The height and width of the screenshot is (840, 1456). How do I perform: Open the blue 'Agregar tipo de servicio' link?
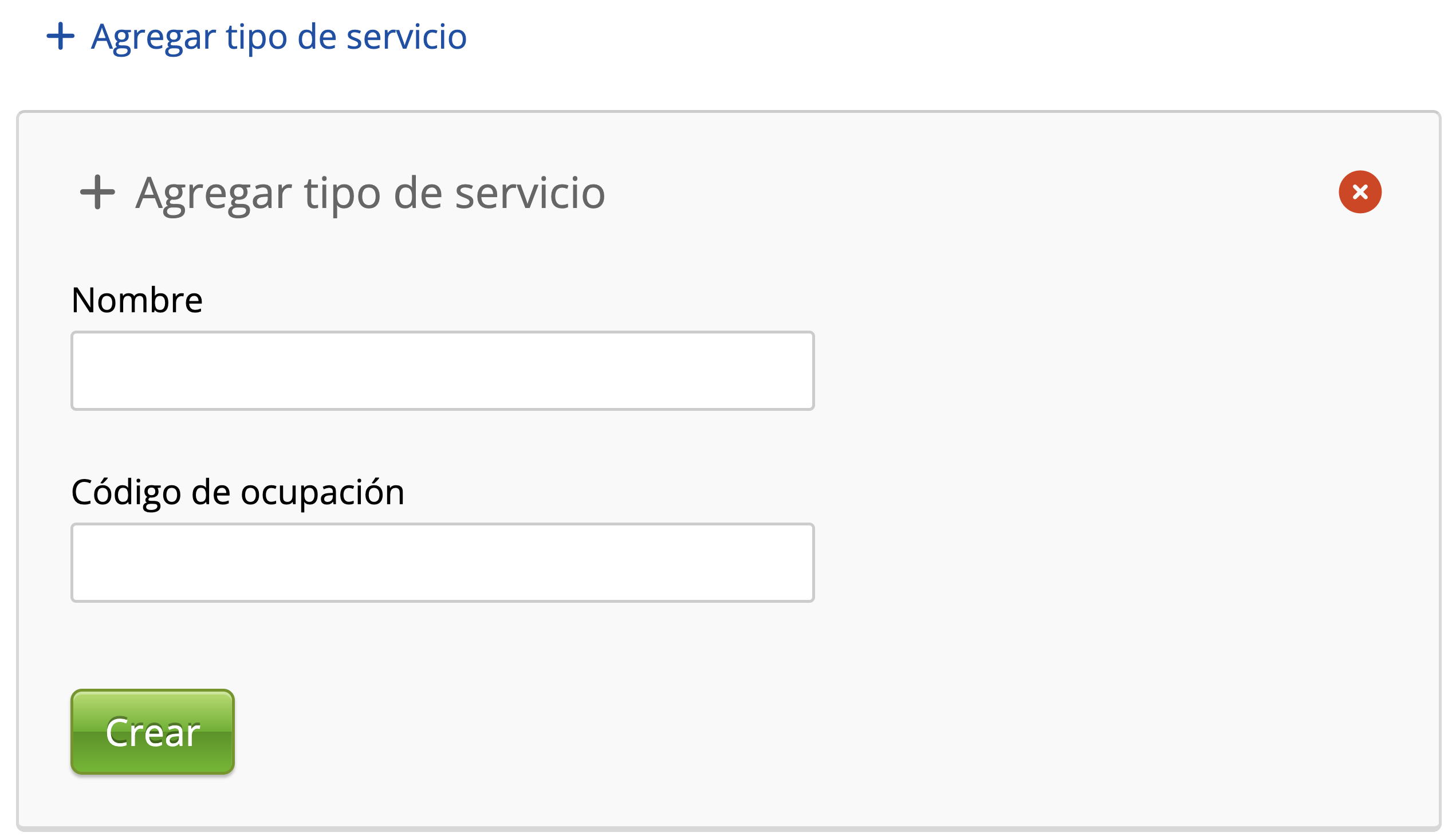point(278,36)
